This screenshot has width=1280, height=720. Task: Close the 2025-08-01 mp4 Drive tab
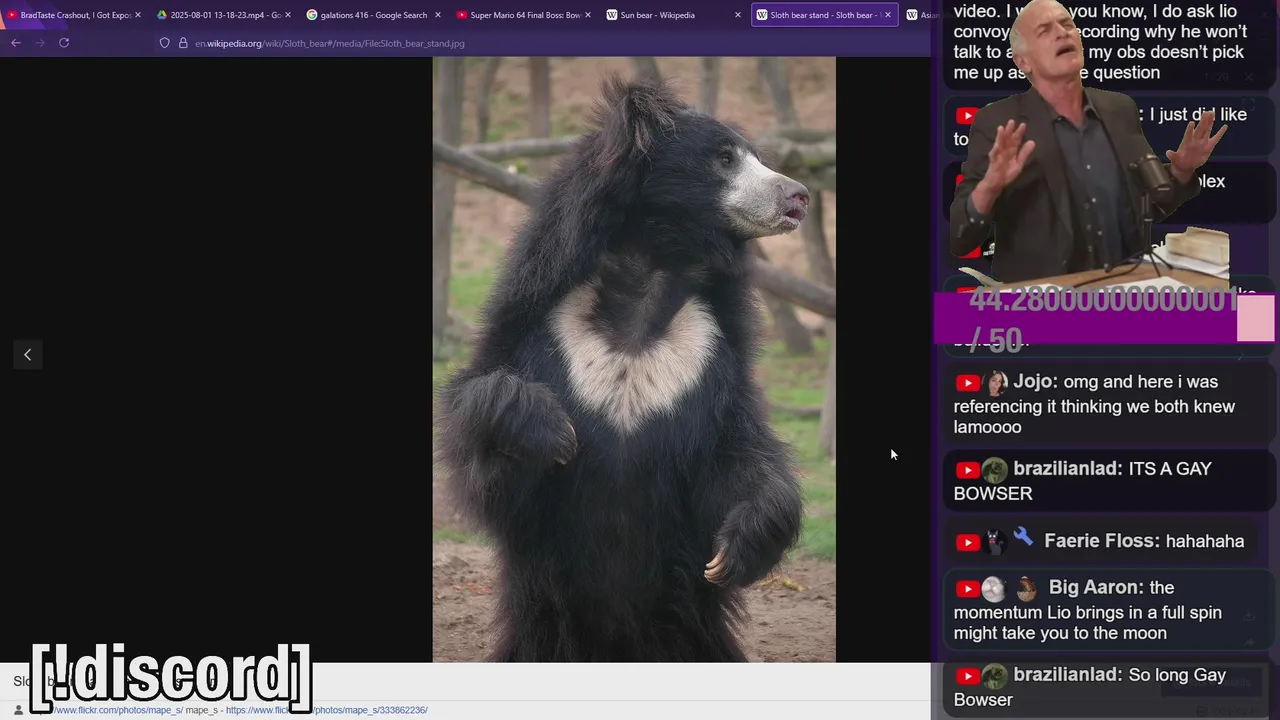coord(287,15)
